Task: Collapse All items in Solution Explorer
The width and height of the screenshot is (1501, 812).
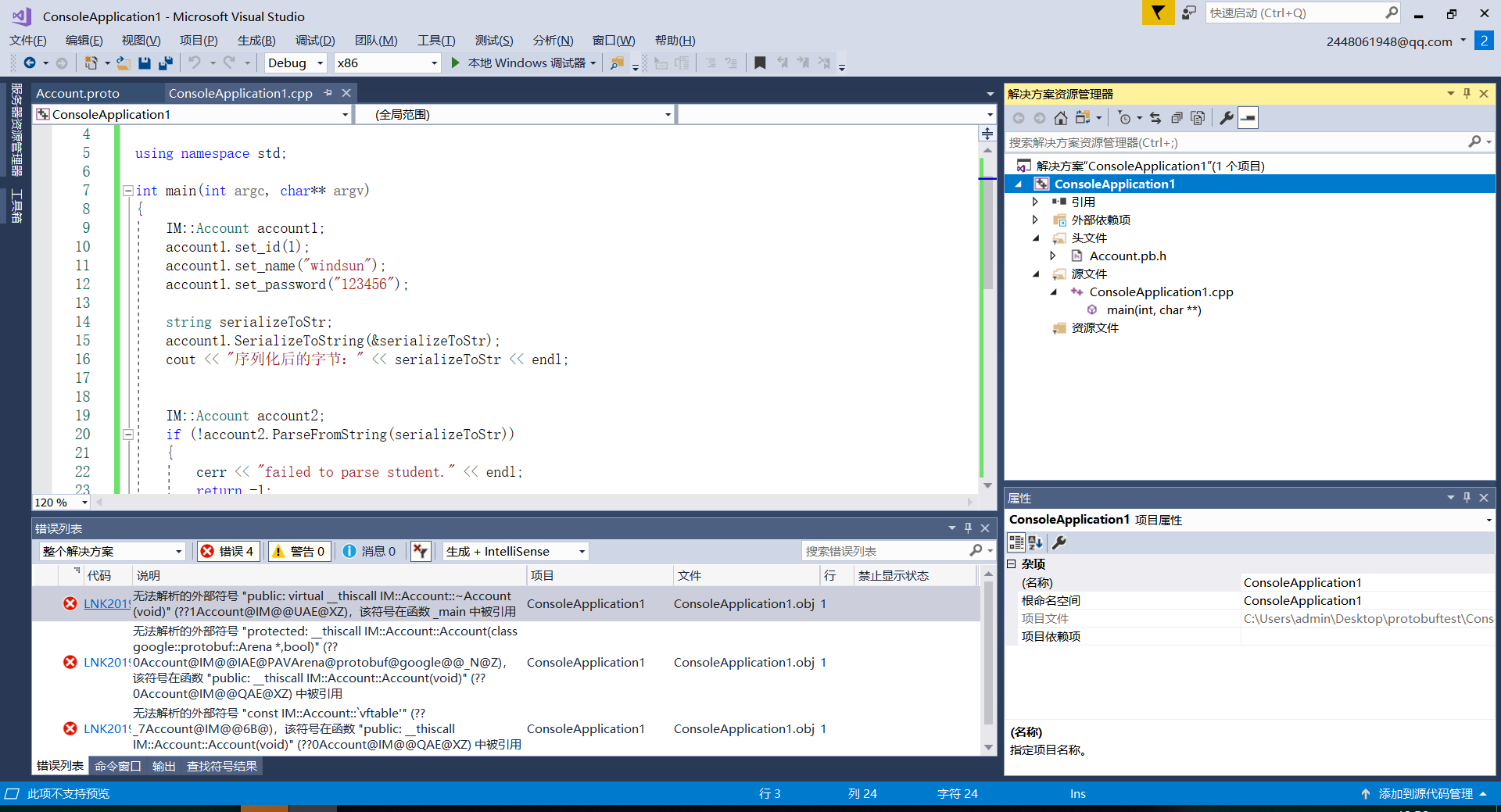Action: pos(1176,117)
